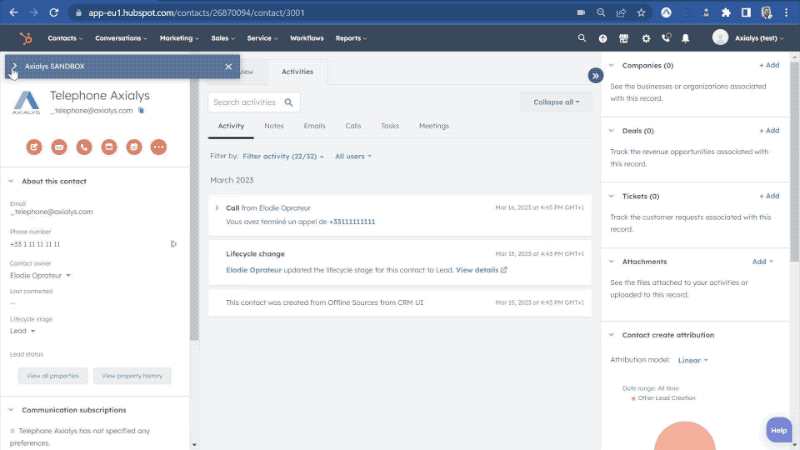Image resolution: width=800 pixels, height=450 pixels.
Task: Open browser zoom magnifier icon
Action: (601, 13)
